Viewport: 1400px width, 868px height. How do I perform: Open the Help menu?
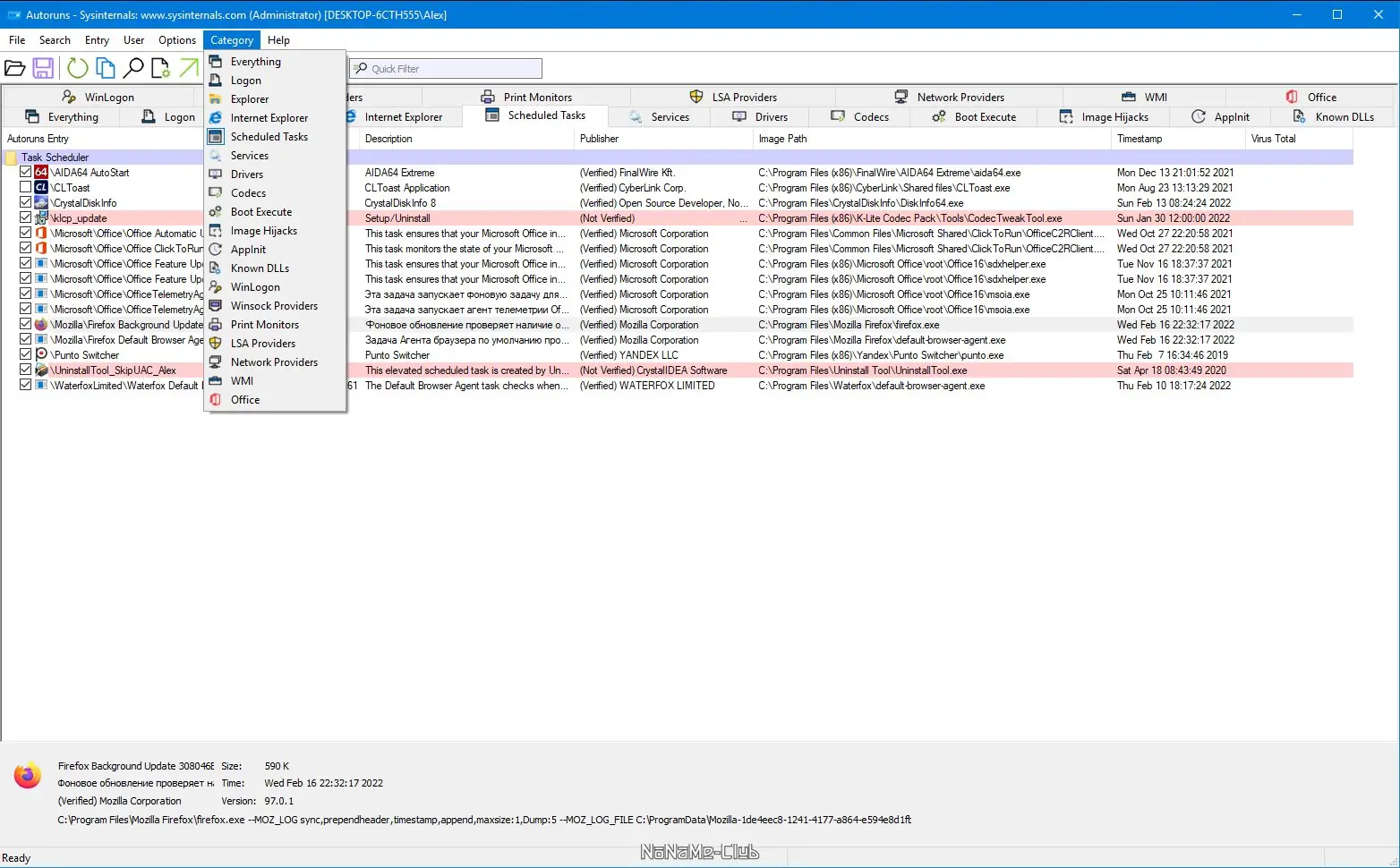tap(278, 40)
